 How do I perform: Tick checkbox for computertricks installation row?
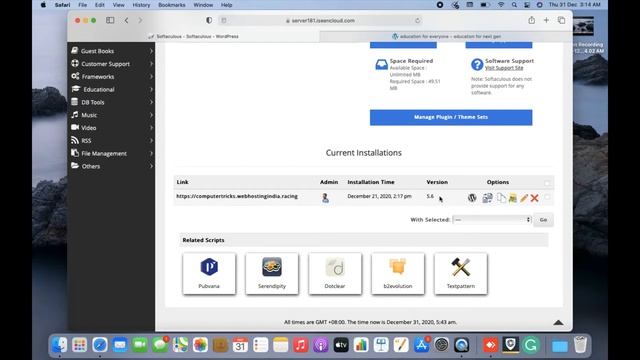point(547,197)
